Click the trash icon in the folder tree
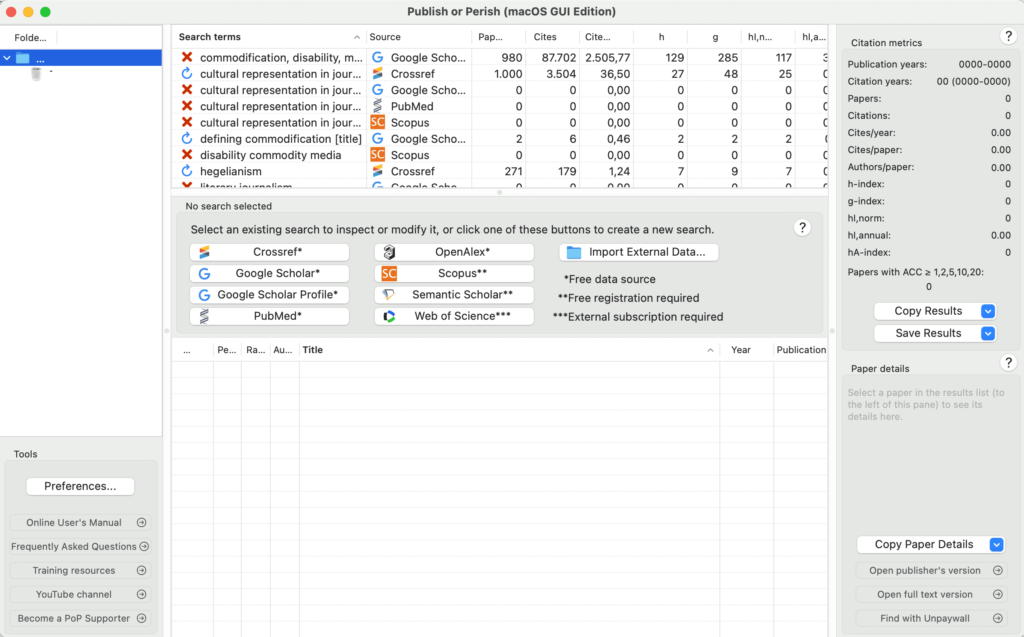Image resolution: width=1024 pixels, height=637 pixels. pos(36,74)
